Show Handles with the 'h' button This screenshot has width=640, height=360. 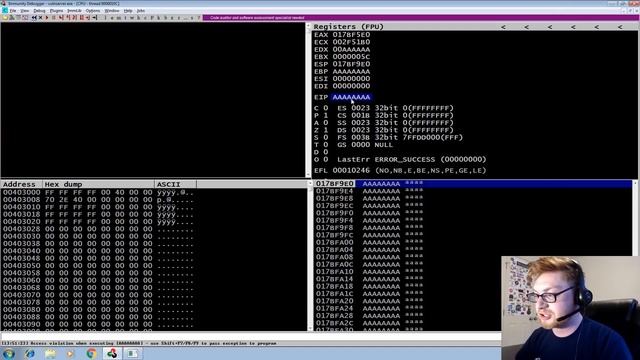coord(139,18)
